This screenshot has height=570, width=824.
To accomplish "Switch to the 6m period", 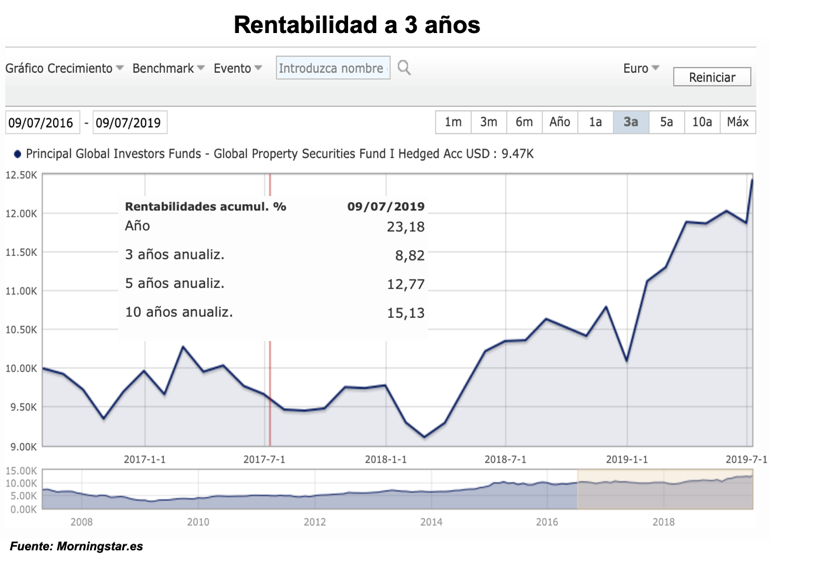I will 524,122.
